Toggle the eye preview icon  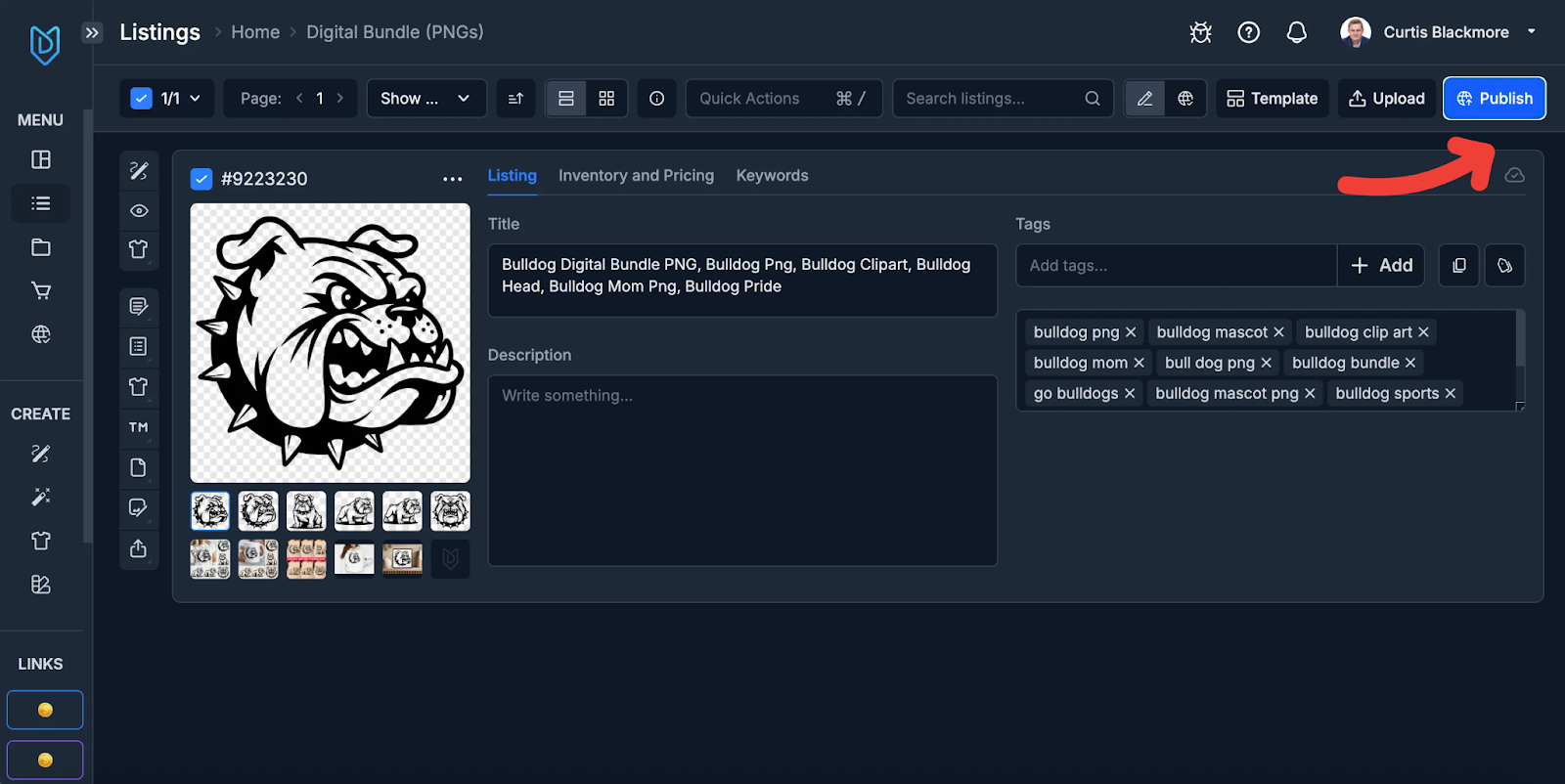pos(139,211)
